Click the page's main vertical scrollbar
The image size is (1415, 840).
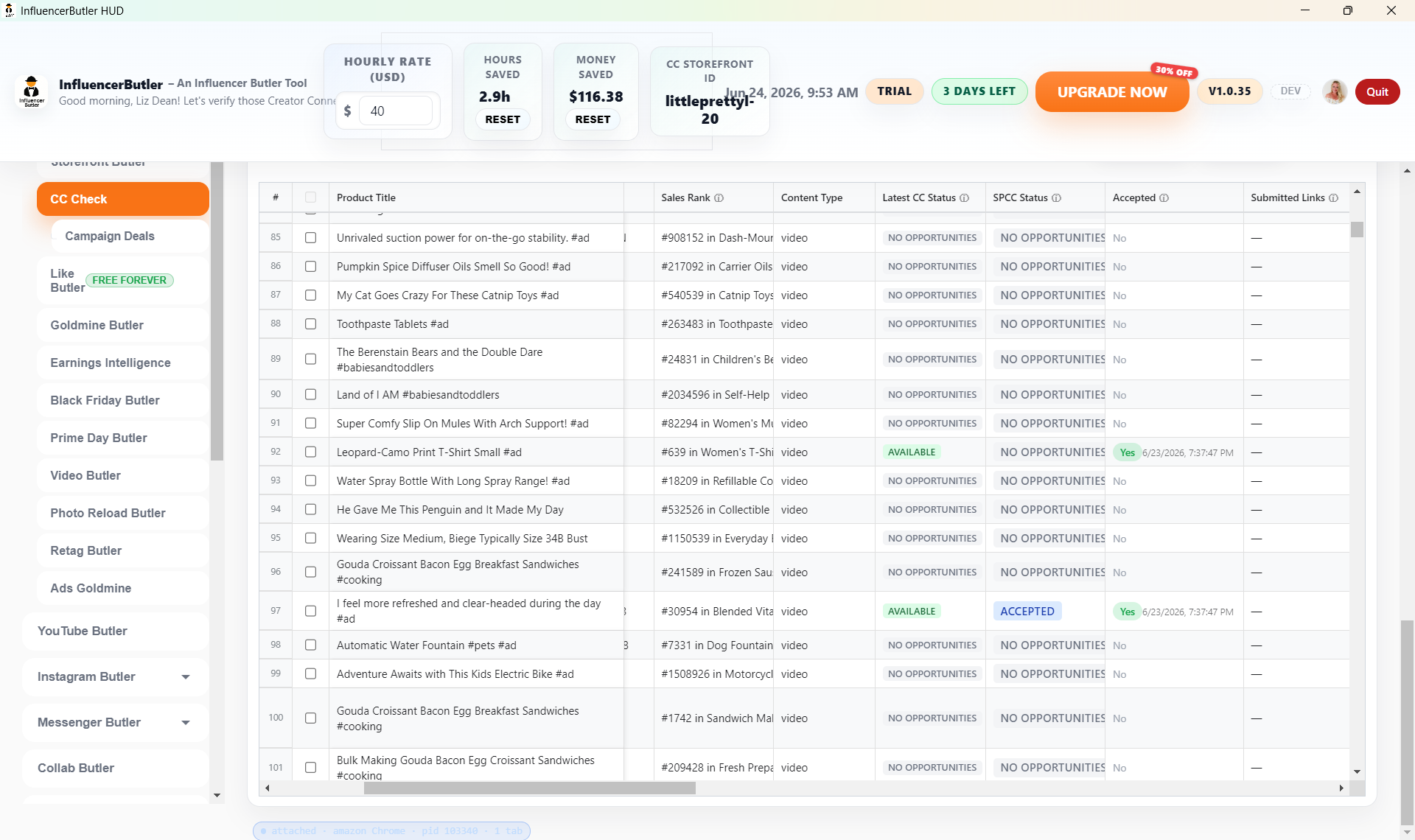(1407, 722)
